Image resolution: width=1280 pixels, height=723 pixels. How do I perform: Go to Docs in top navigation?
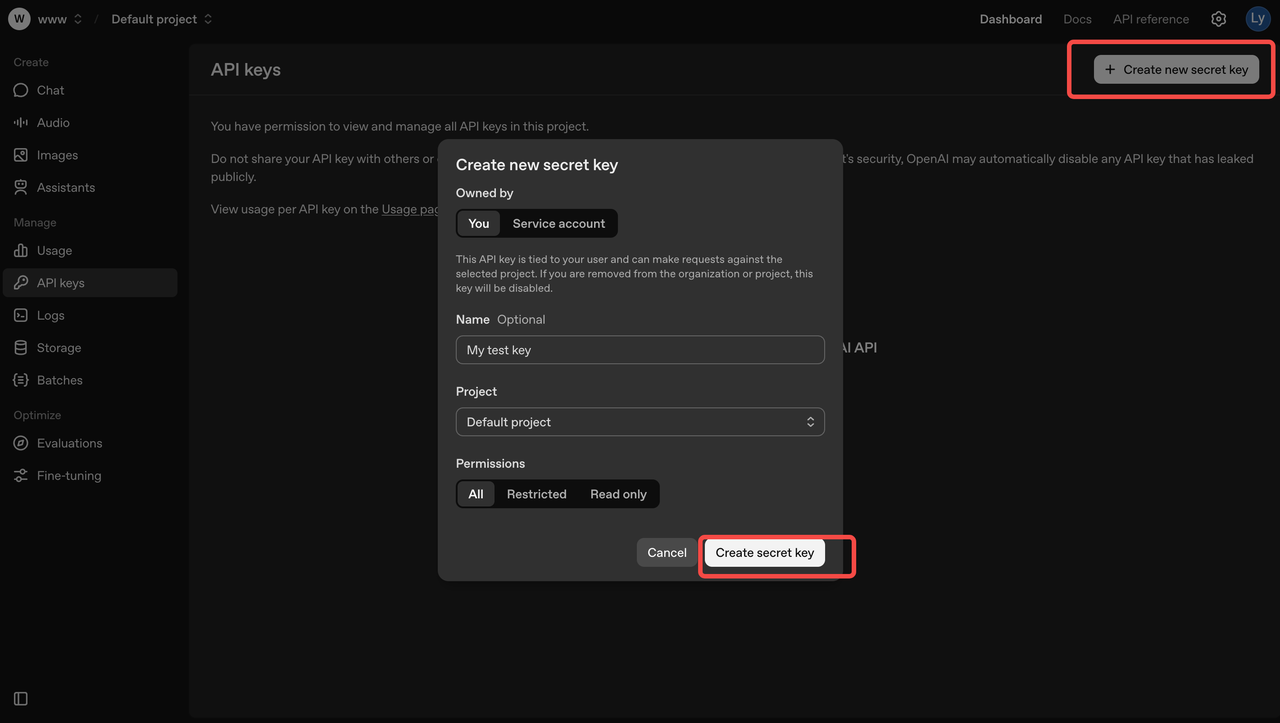(x=1077, y=19)
